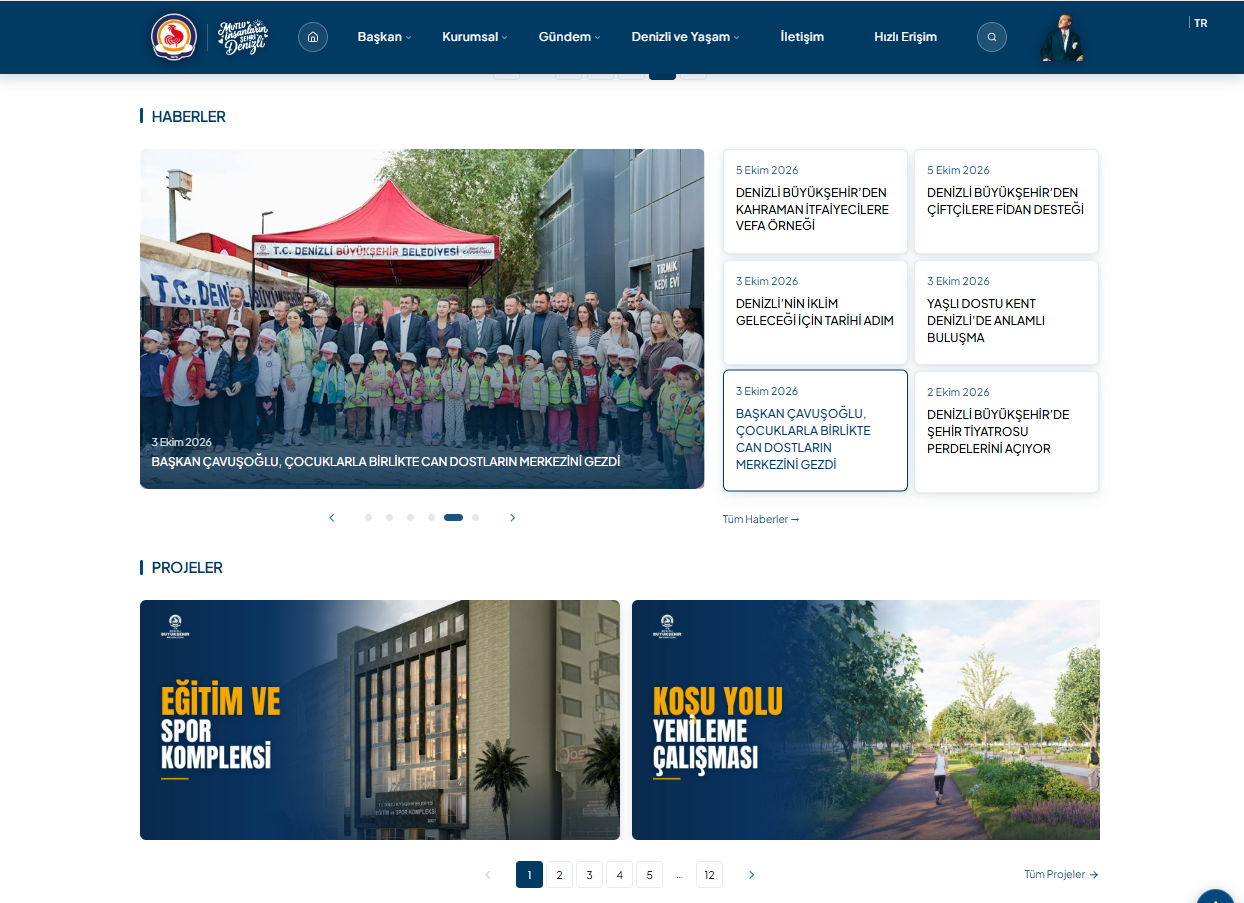This screenshot has height=903, width=1244.
Task: Expand the Başkan dropdown menu
Action: [x=385, y=37]
